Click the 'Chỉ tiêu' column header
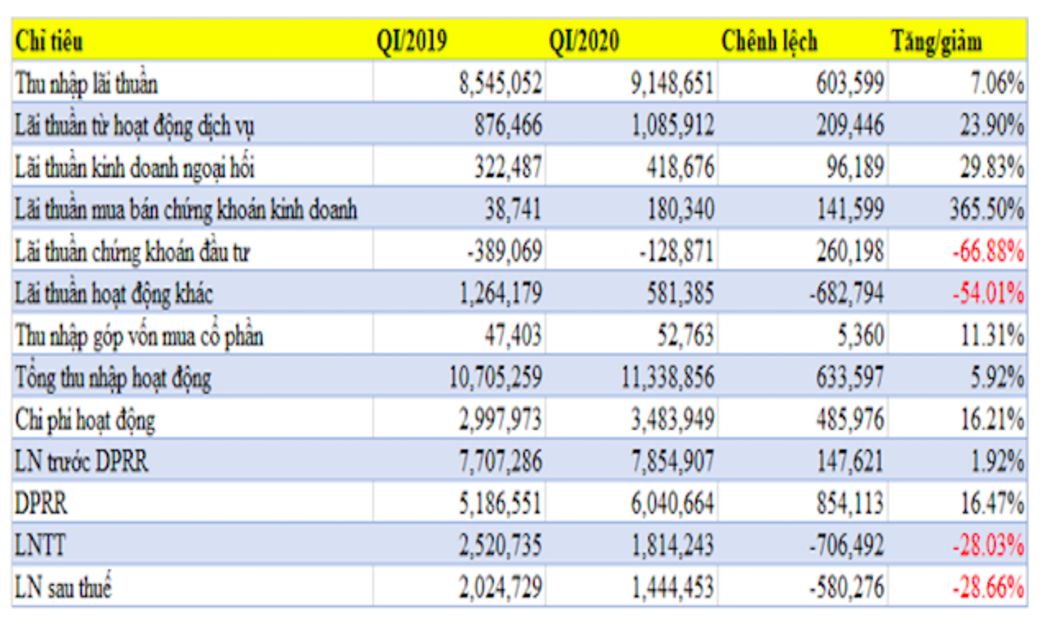This screenshot has height=630, width=1050. coord(49,42)
